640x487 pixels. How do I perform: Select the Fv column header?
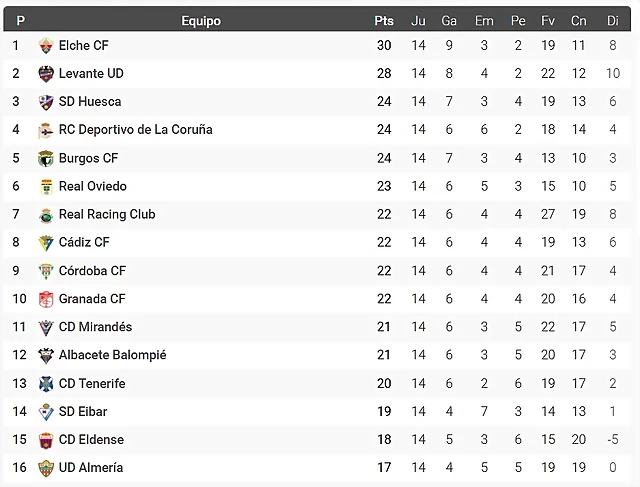548,21
